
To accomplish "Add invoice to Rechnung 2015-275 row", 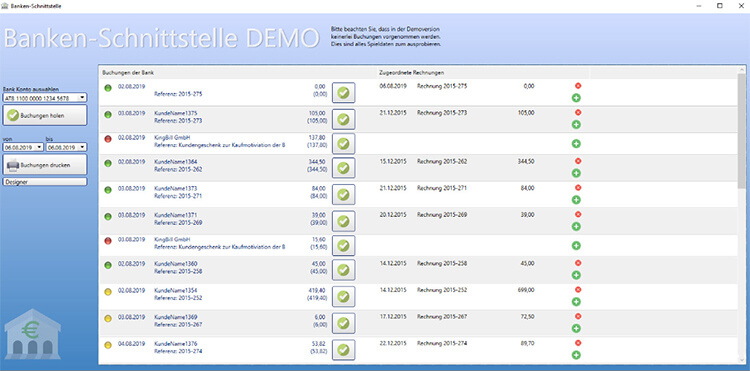I will 576,98.
